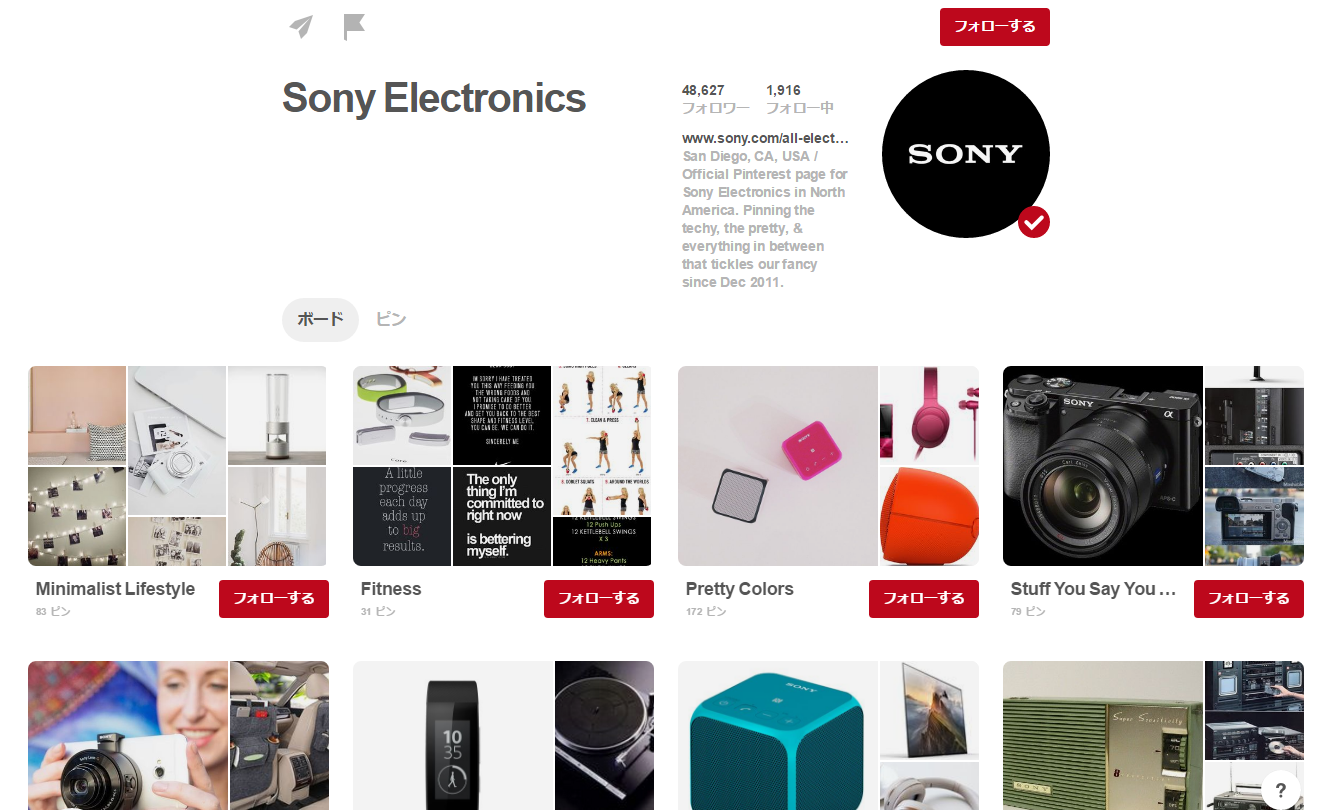Follow the Fitness board
Screen dimensions: 1327x810
coord(599,599)
